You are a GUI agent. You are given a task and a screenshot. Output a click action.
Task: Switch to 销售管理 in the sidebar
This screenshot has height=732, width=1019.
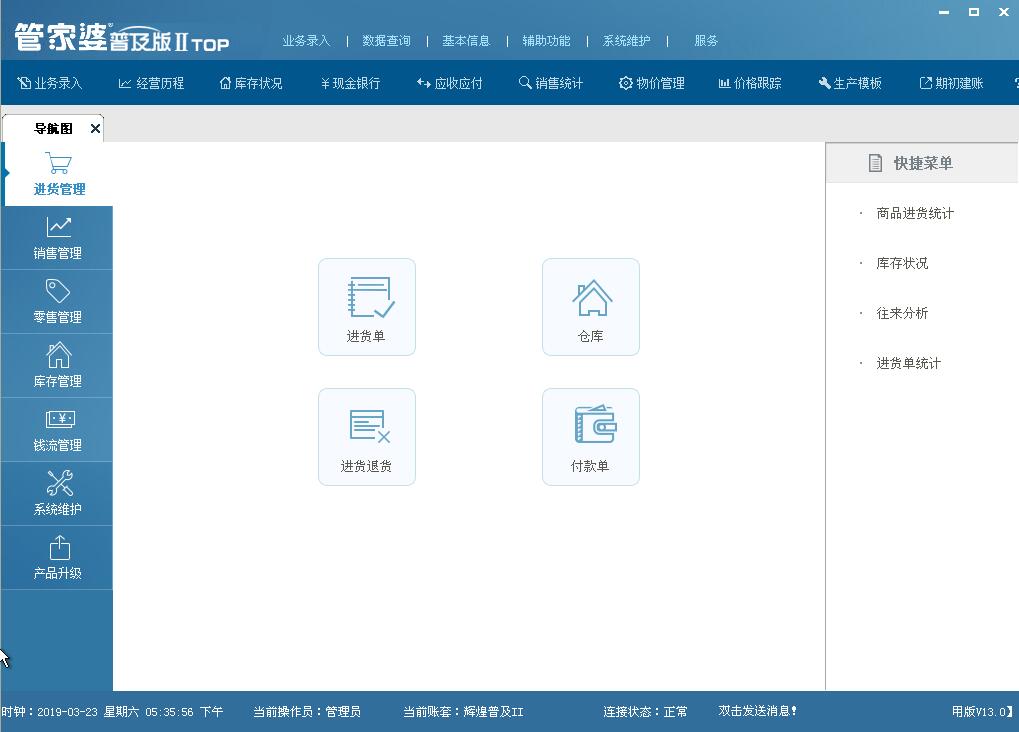57,237
